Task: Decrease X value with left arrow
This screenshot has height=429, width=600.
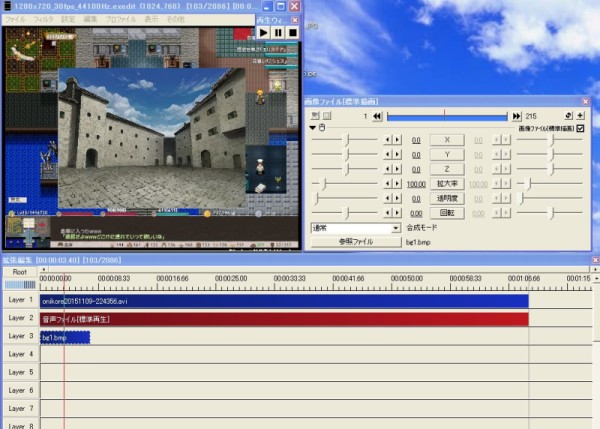Action: point(387,140)
